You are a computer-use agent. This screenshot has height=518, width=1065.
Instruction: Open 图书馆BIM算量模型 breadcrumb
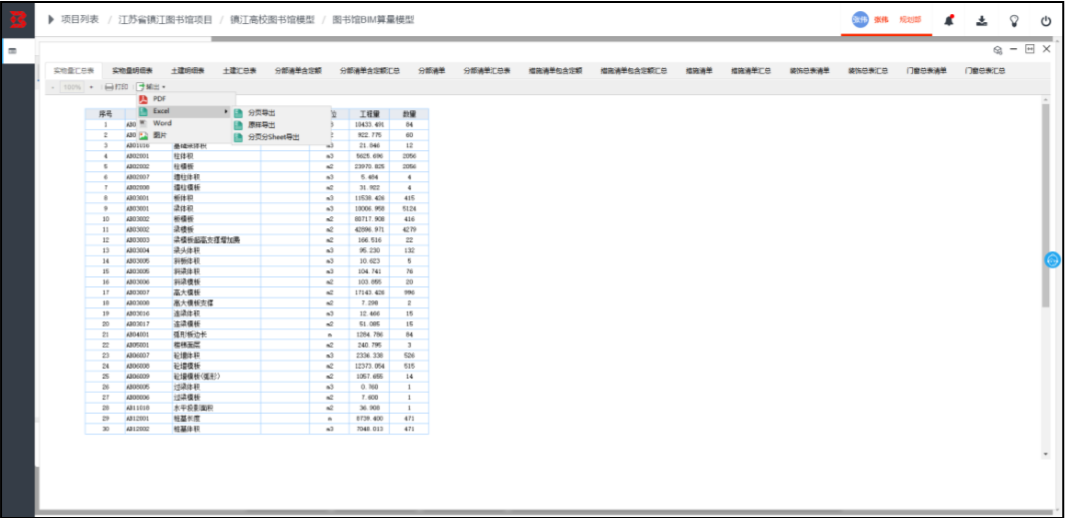point(373,20)
